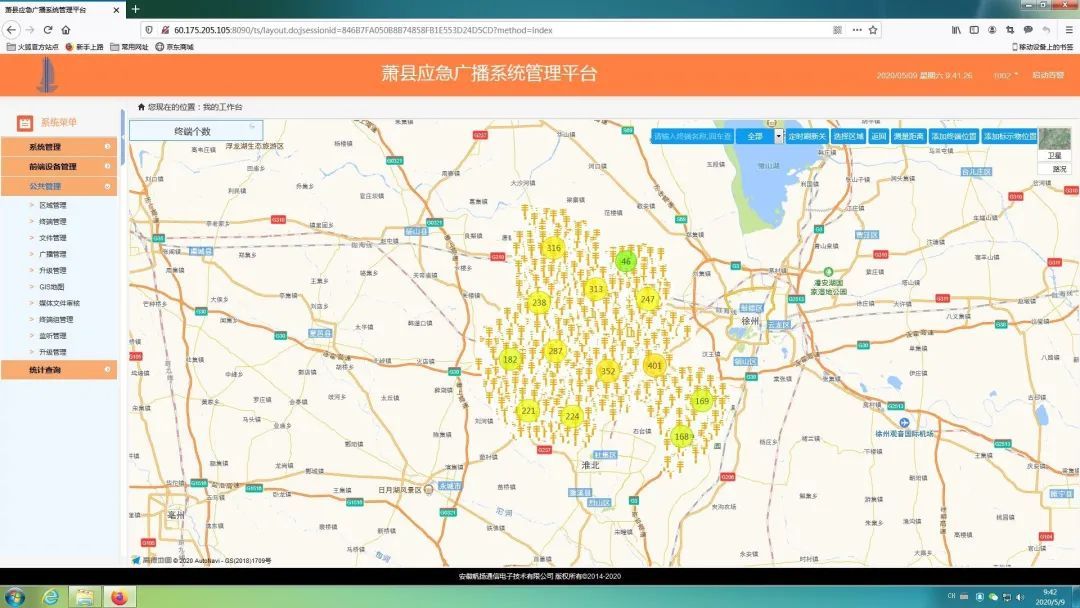The image size is (1080, 608).
Task: Click the 测量距离 measure distance button
Action: (909, 136)
